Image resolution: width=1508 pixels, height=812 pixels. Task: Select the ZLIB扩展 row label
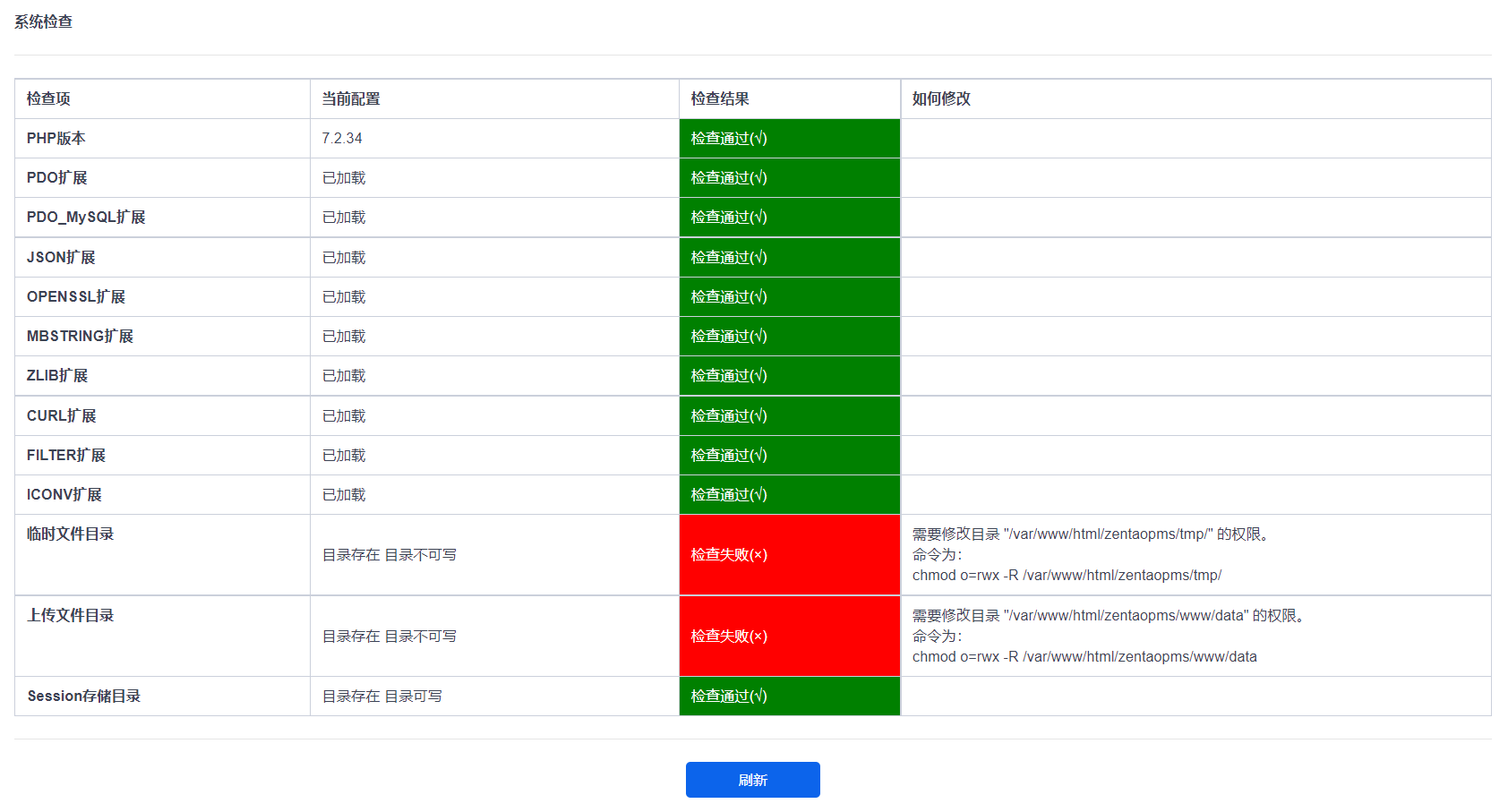pyautogui.click(x=57, y=375)
